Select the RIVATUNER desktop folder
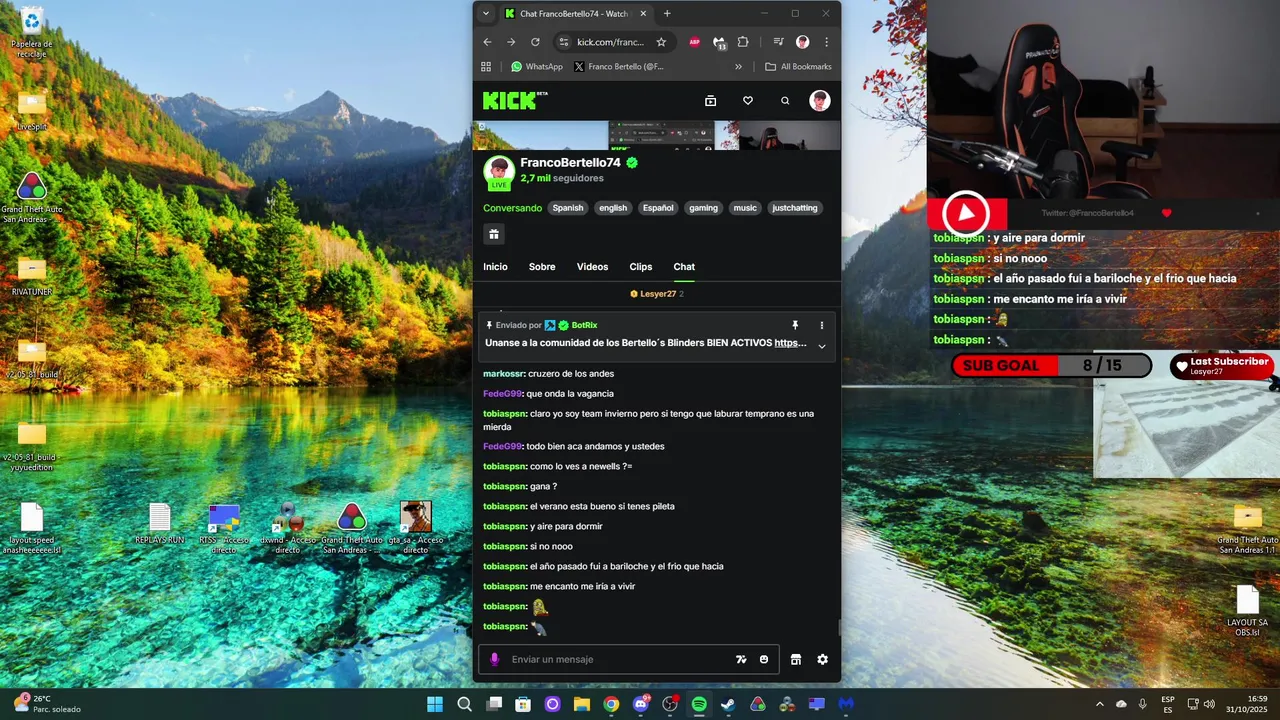The image size is (1280, 720). (32, 276)
